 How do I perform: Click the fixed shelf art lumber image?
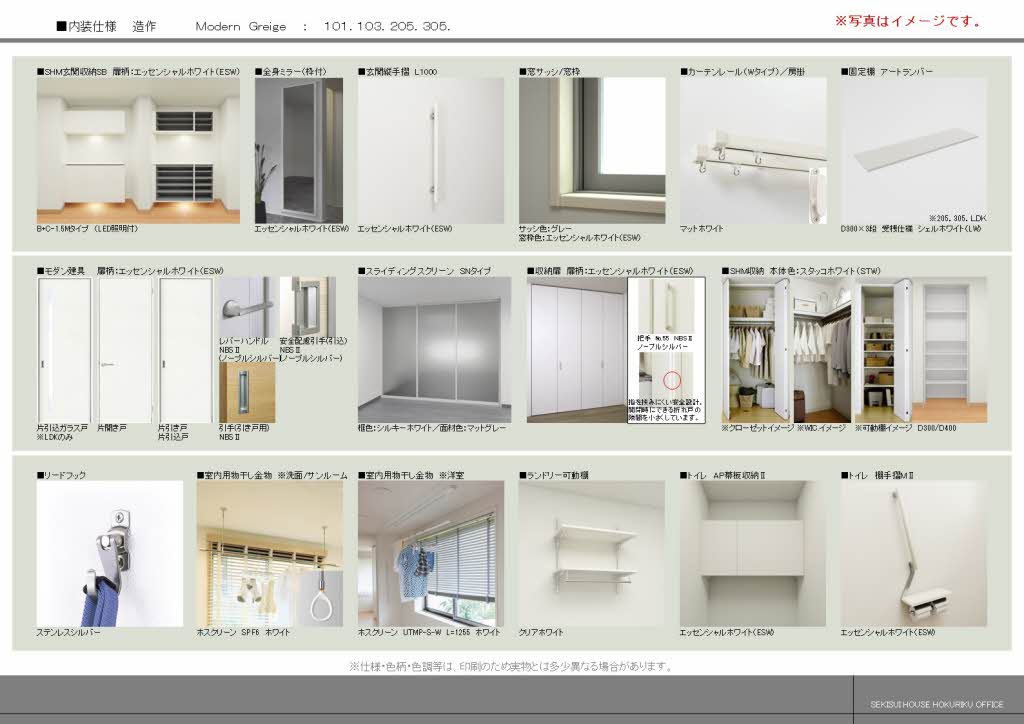click(913, 150)
